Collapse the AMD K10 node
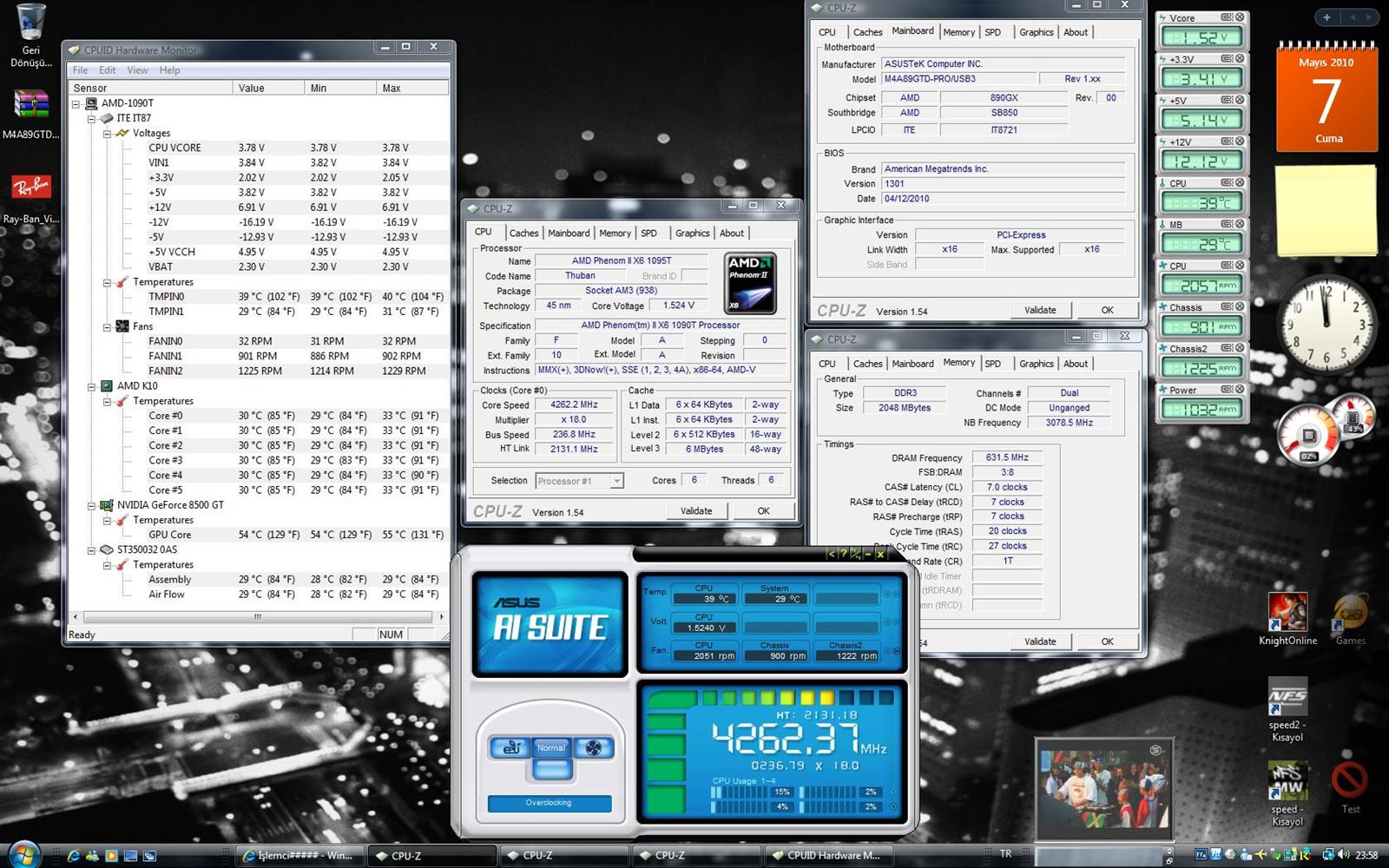 (x=91, y=386)
